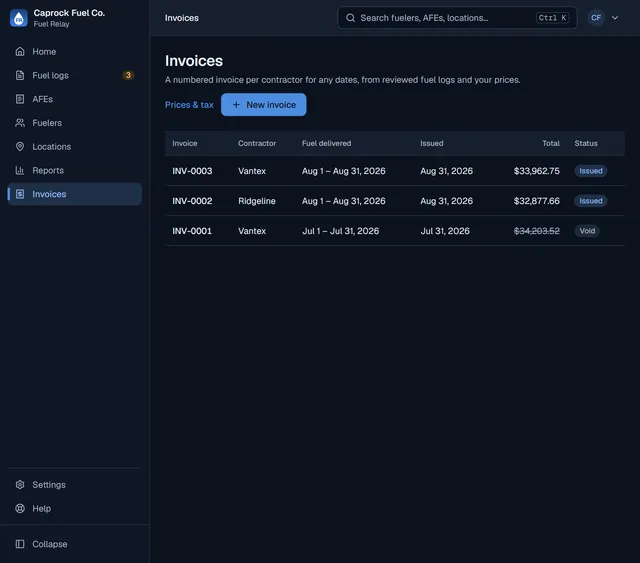Expand the account menu chevron
This screenshot has height=563, width=640.
click(615, 18)
